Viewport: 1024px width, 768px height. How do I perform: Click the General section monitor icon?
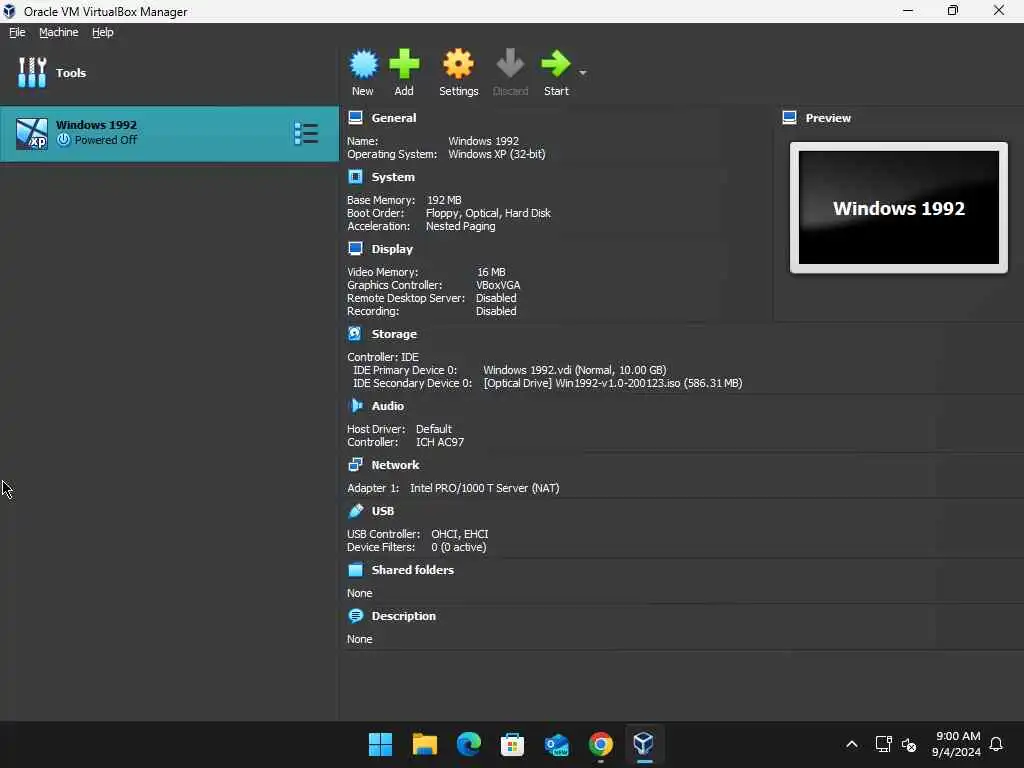pyautogui.click(x=355, y=118)
